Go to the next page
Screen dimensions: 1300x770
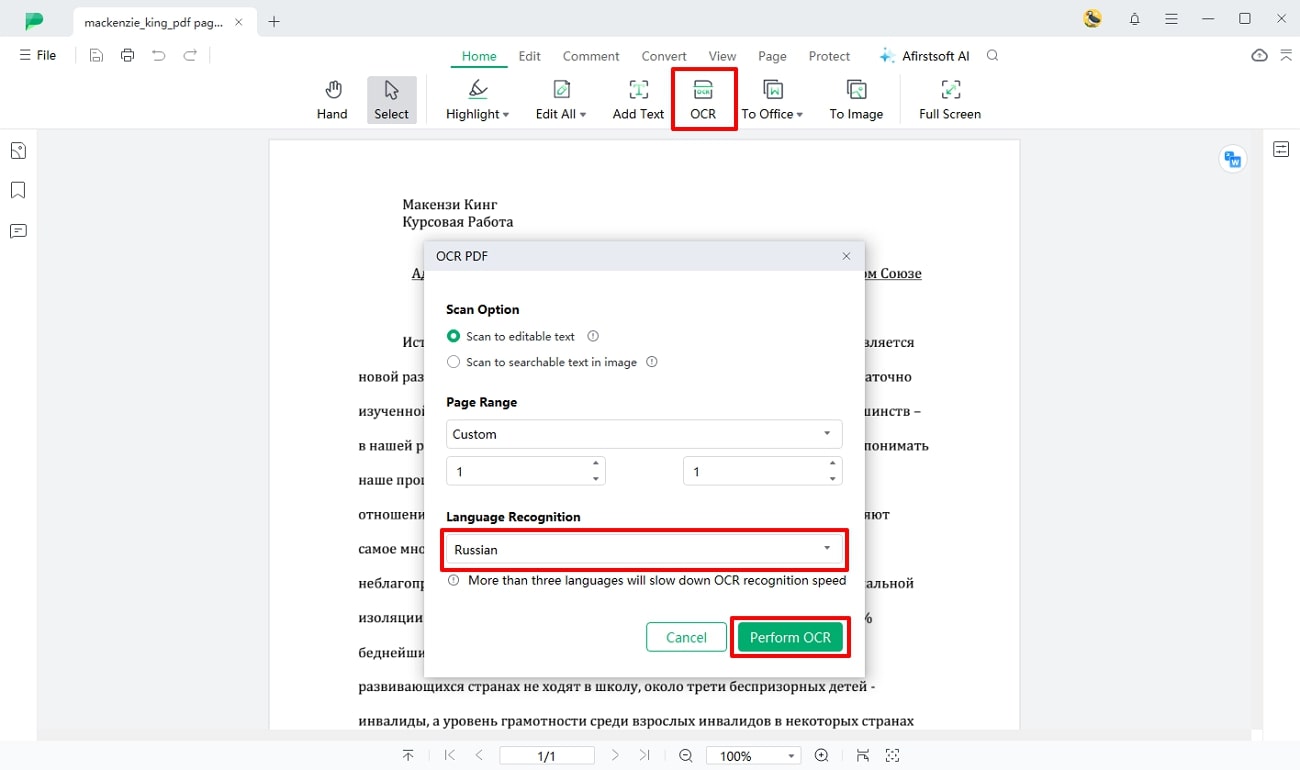point(615,756)
